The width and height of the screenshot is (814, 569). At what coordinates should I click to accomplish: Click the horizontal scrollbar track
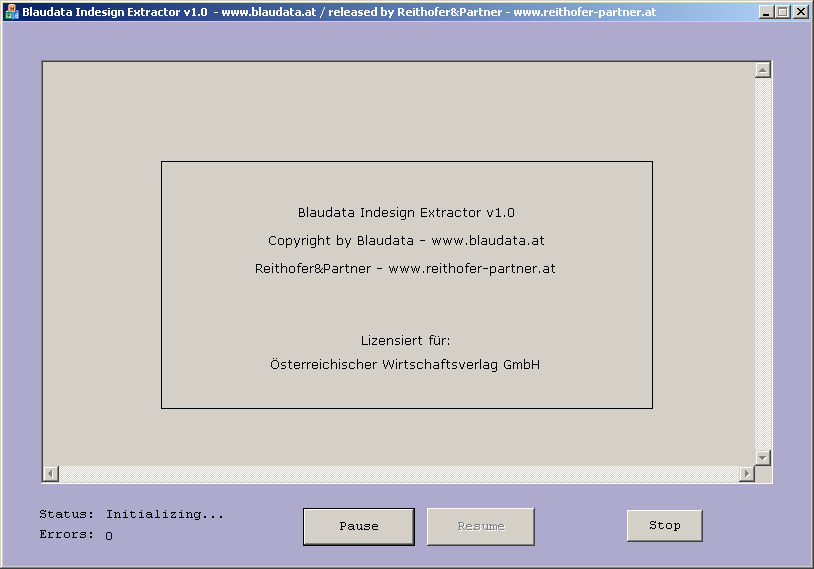pyautogui.click(x=399, y=473)
